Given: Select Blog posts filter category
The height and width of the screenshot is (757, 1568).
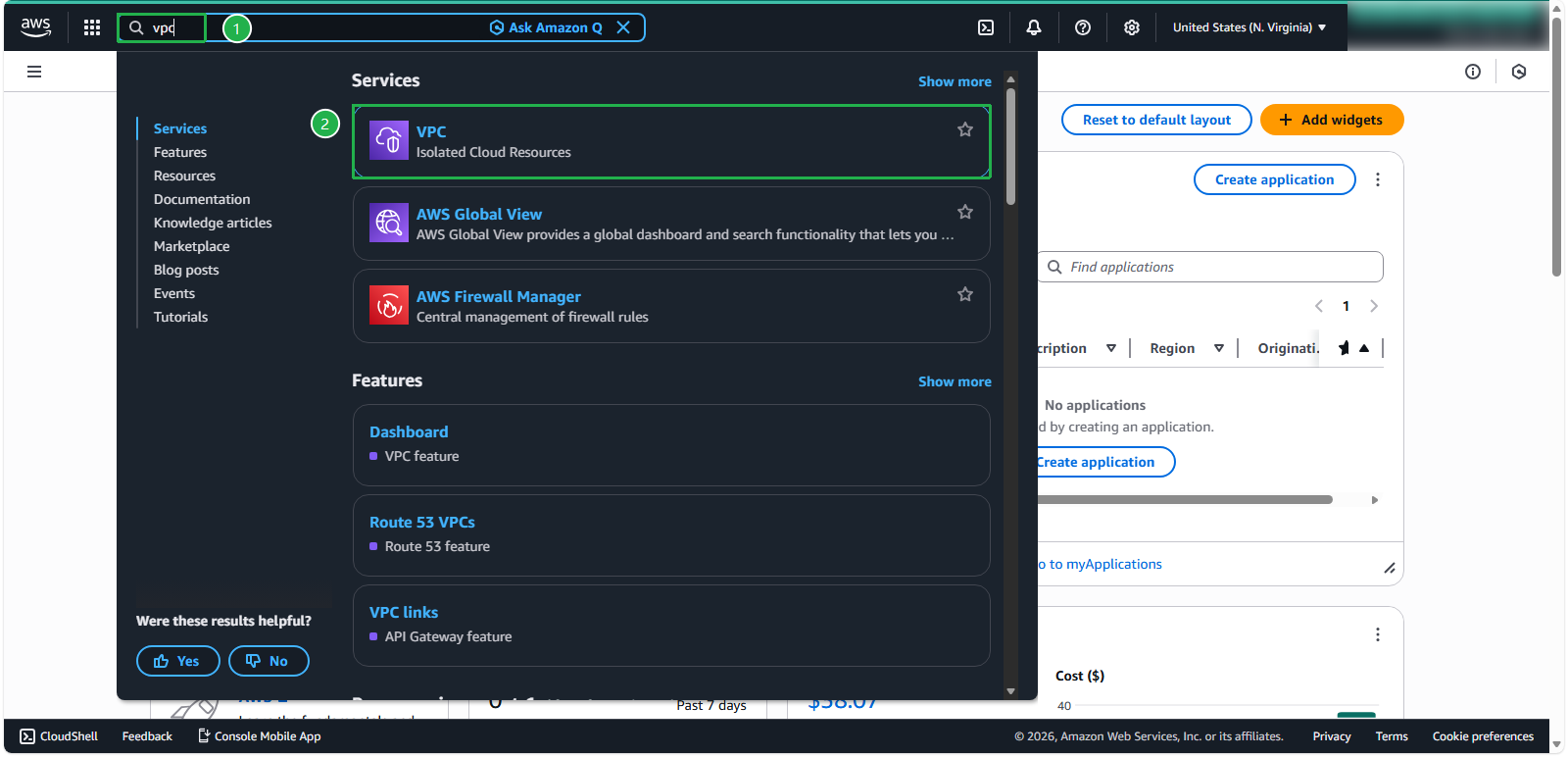Looking at the screenshot, I should pyautogui.click(x=186, y=270).
